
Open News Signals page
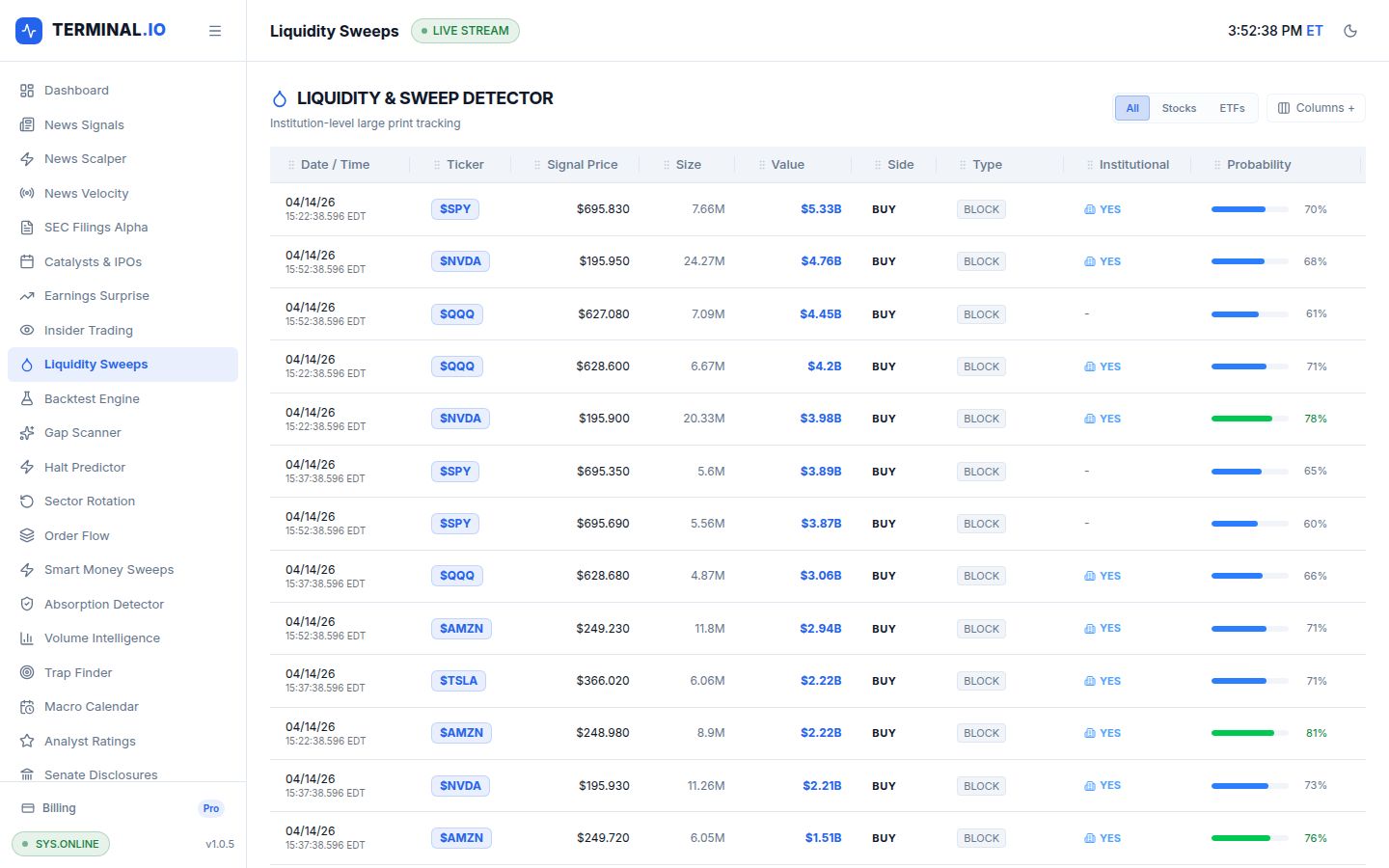click(123, 124)
